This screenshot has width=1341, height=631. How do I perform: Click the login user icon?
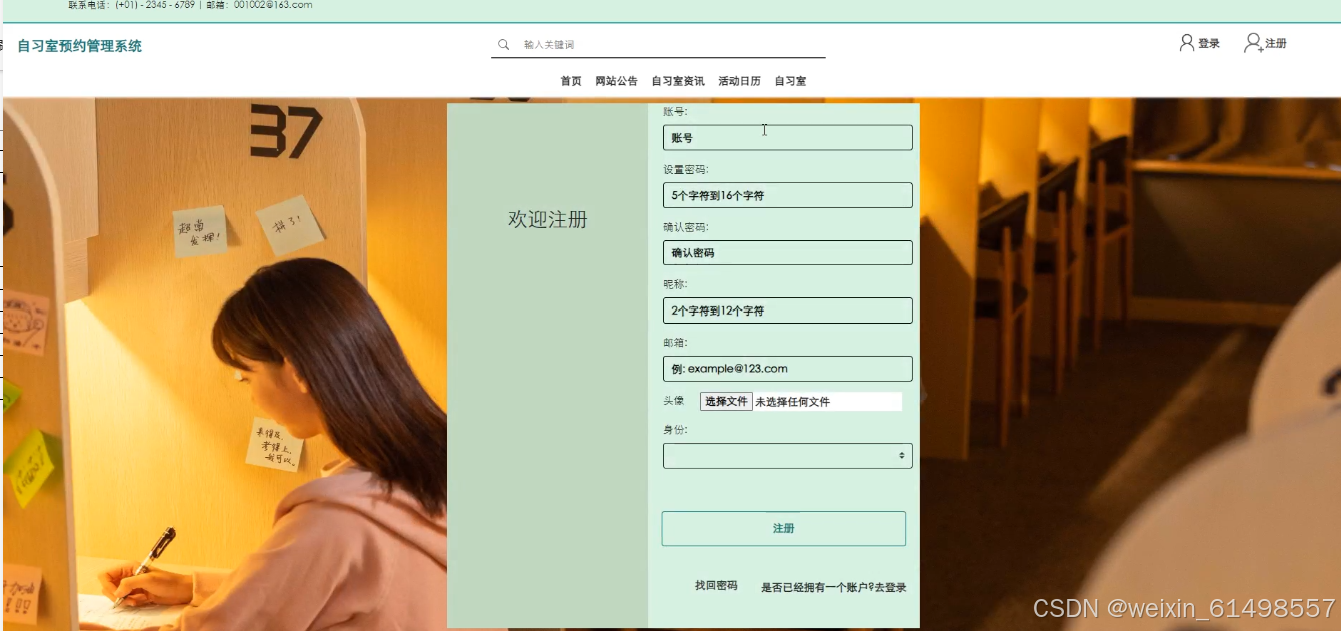1187,43
